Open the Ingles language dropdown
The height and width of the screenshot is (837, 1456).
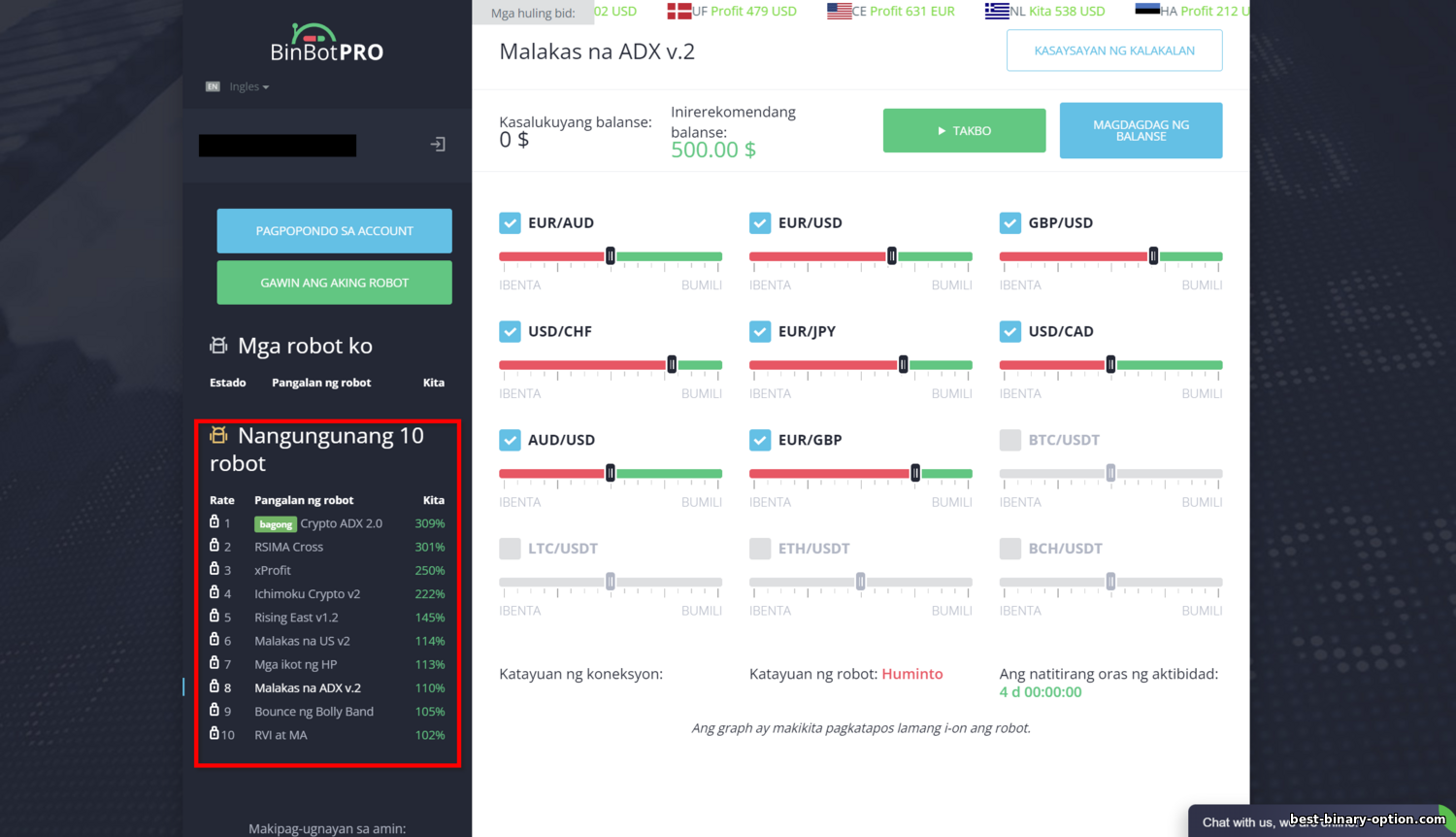pos(248,86)
